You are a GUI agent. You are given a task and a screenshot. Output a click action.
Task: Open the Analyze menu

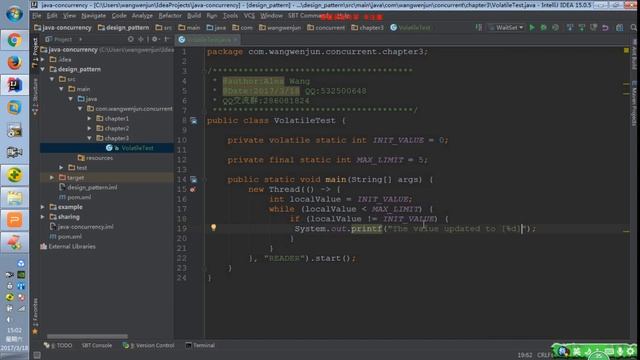(142, 16)
